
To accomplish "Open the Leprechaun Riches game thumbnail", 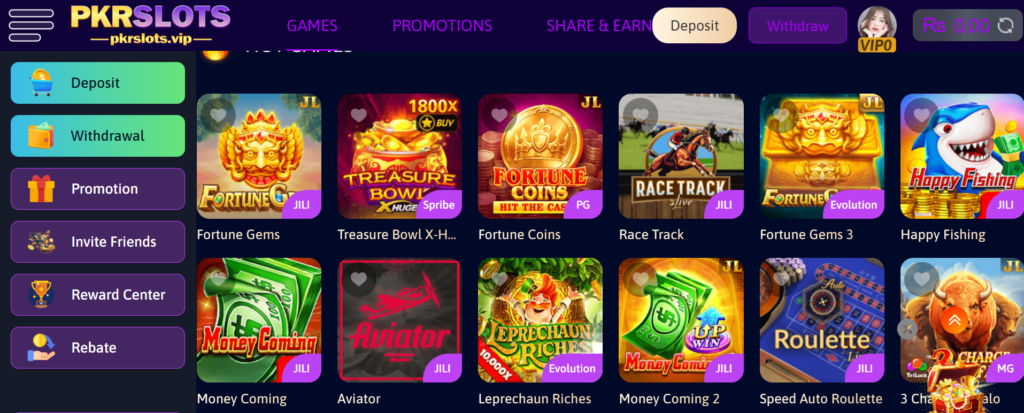I will pyautogui.click(x=540, y=320).
